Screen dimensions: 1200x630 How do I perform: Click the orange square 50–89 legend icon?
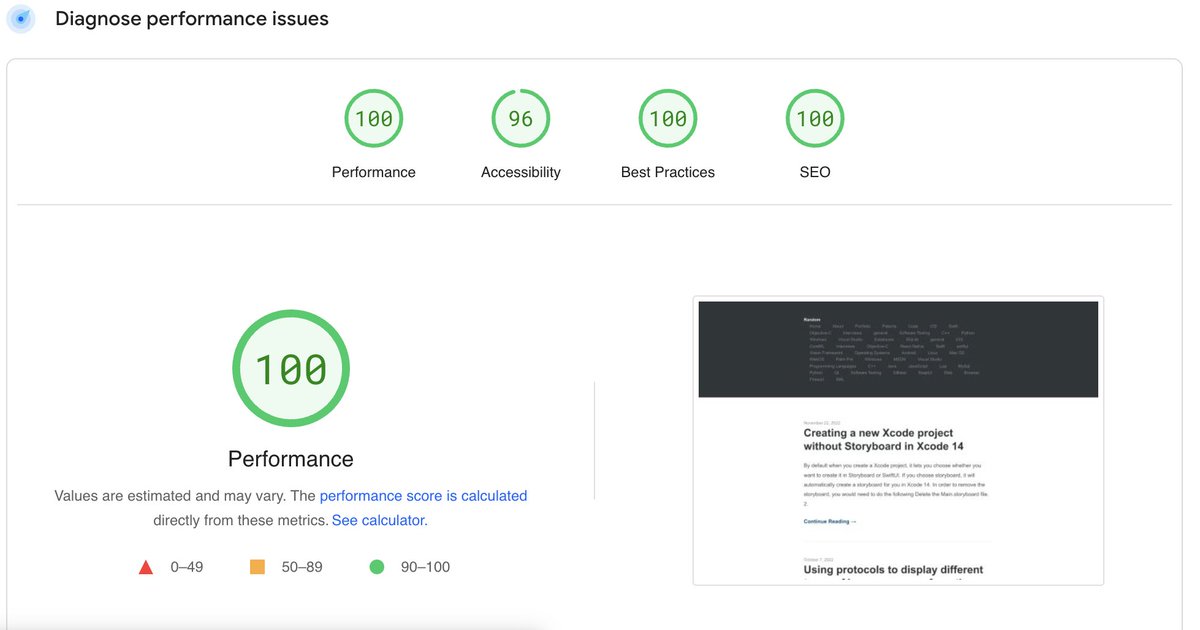click(256, 566)
